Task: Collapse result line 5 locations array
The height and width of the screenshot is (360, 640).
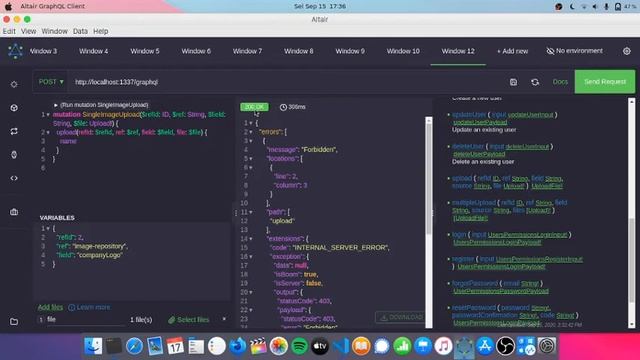Action: [251, 159]
